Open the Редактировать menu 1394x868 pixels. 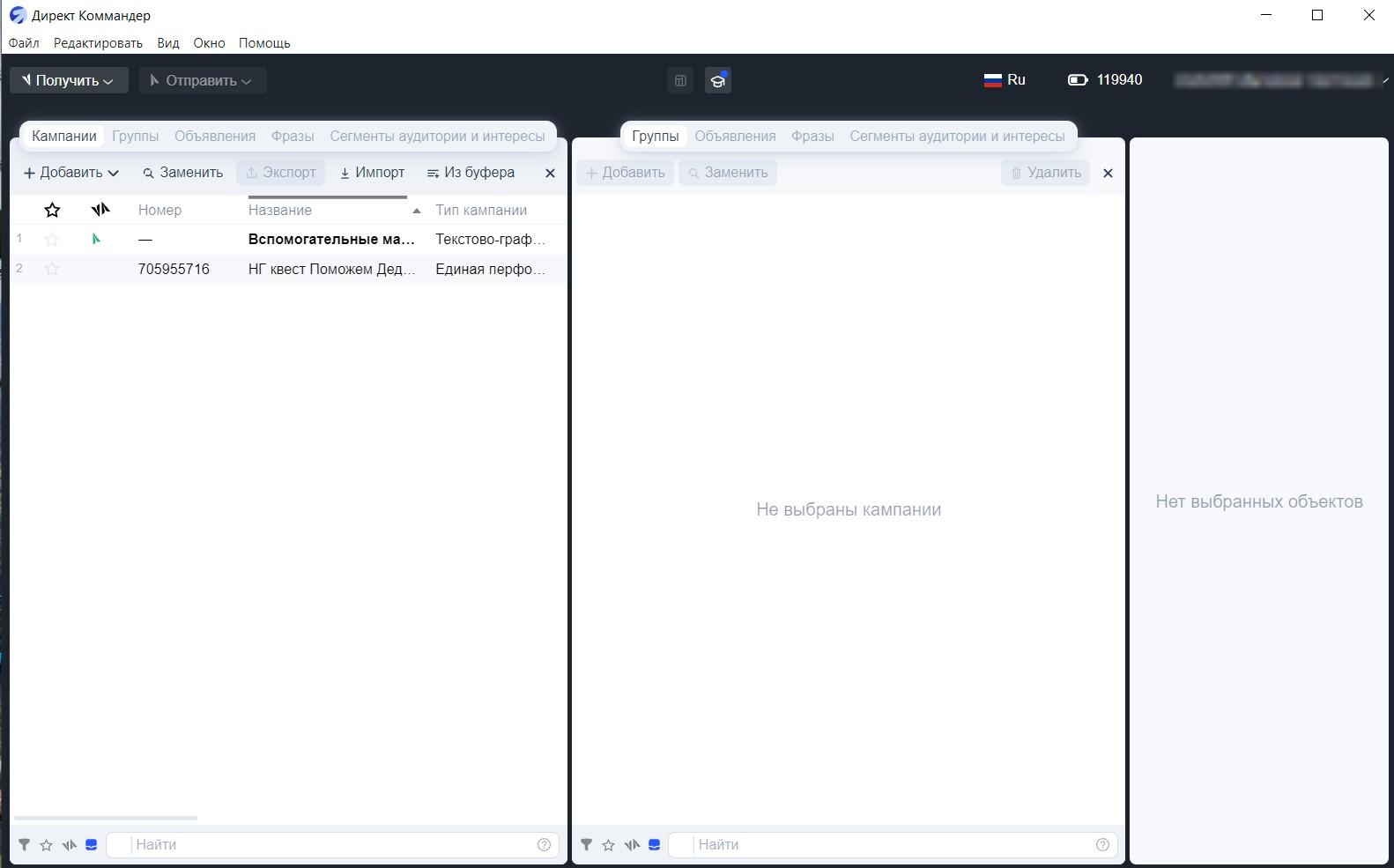(98, 43)
